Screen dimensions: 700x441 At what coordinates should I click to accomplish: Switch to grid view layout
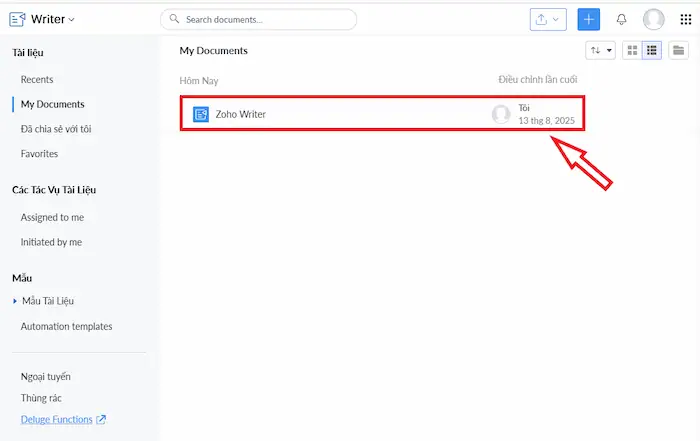pyautogui.click(x=632, y=50)
